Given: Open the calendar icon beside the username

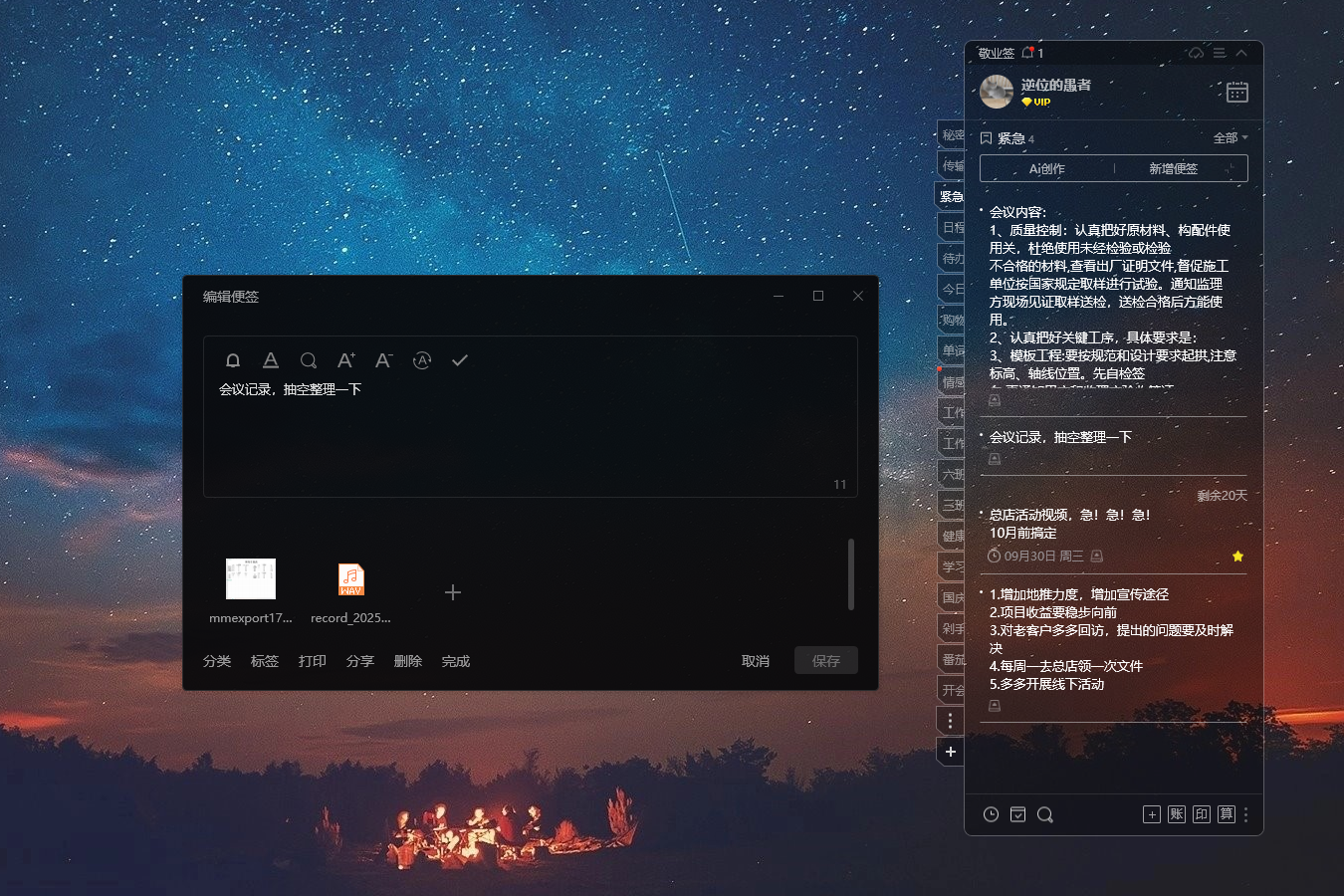Looking at the screenshot, I should [1237, 92].
